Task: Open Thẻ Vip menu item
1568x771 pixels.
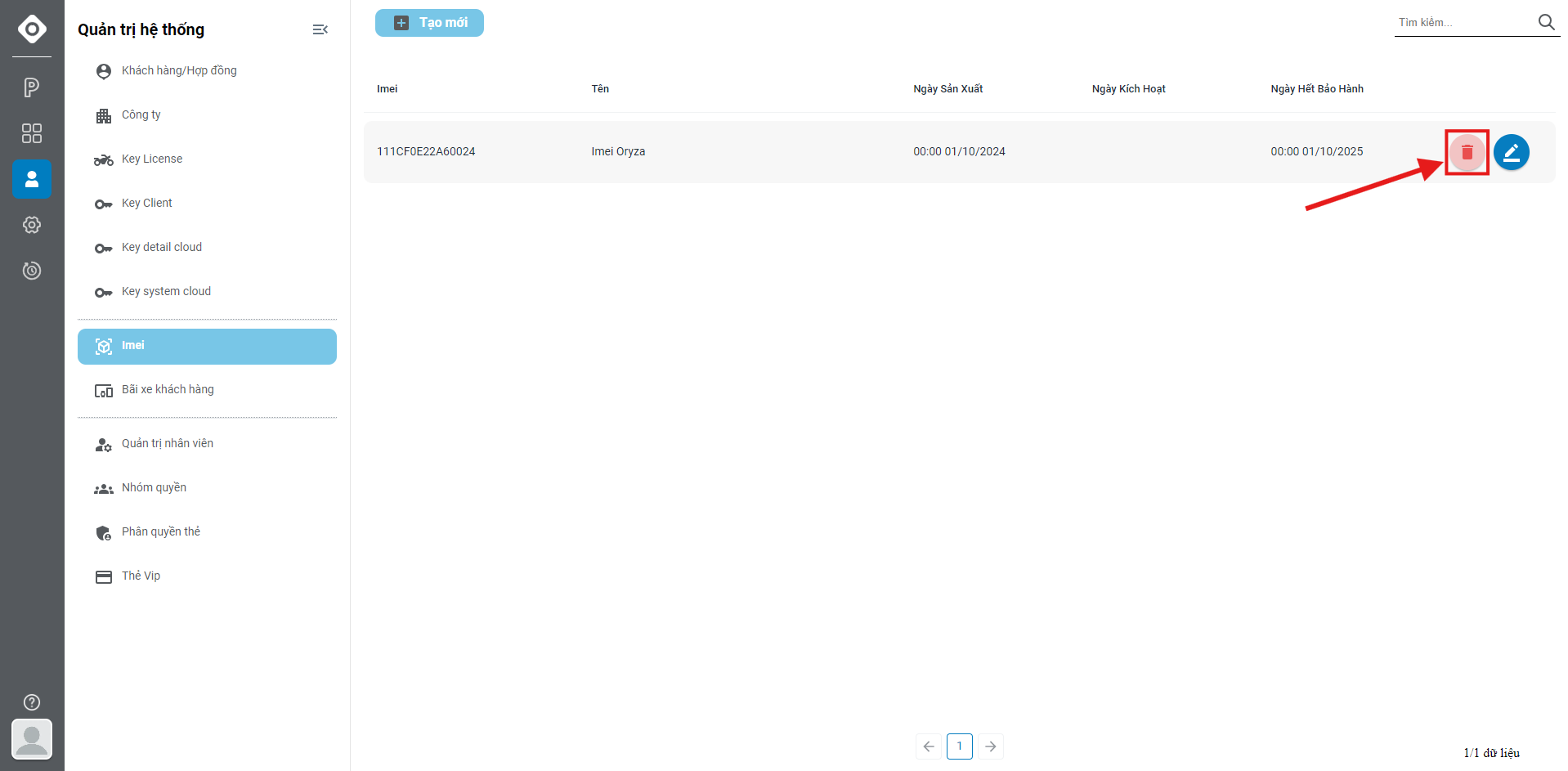Action: pos(207,576)
